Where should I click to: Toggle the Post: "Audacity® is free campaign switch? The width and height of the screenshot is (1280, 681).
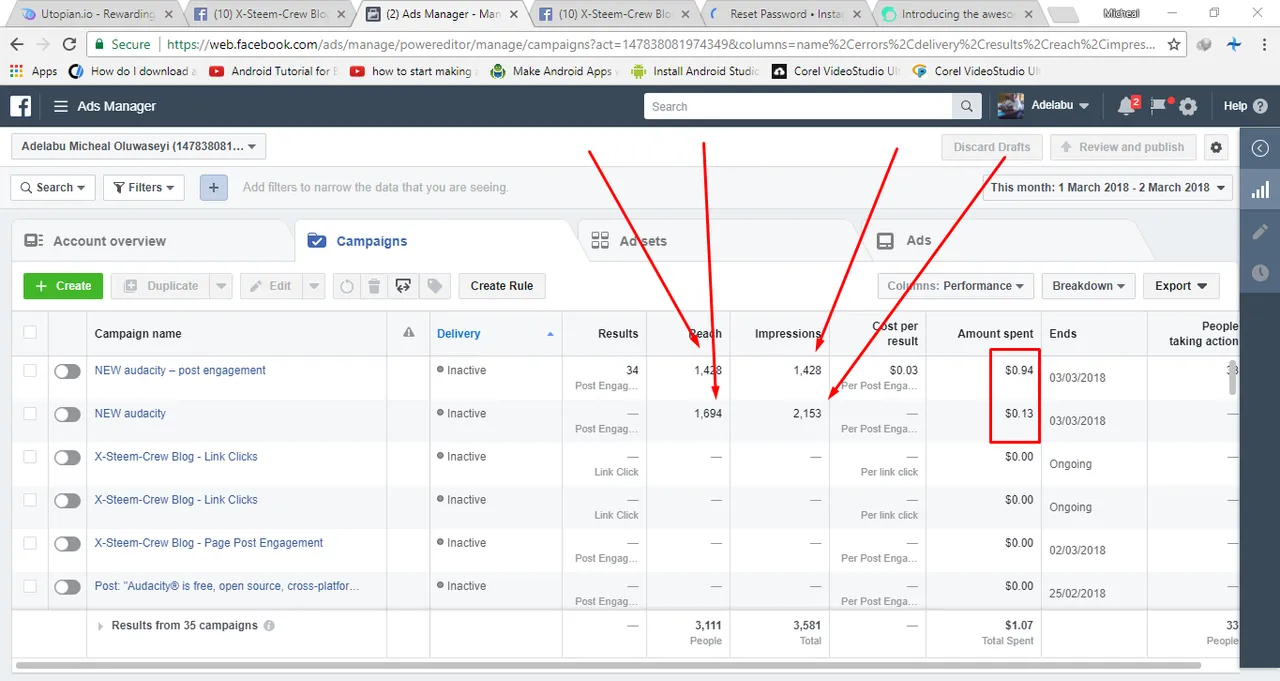point(67,587)
